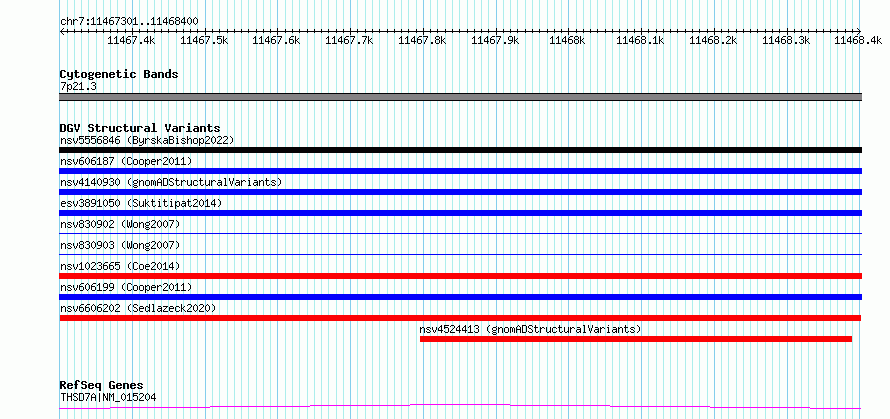Viewport: 890px width, 419px height.
Task: Select the thin blue nsv830903 variant line
Action: click(461, 254)
